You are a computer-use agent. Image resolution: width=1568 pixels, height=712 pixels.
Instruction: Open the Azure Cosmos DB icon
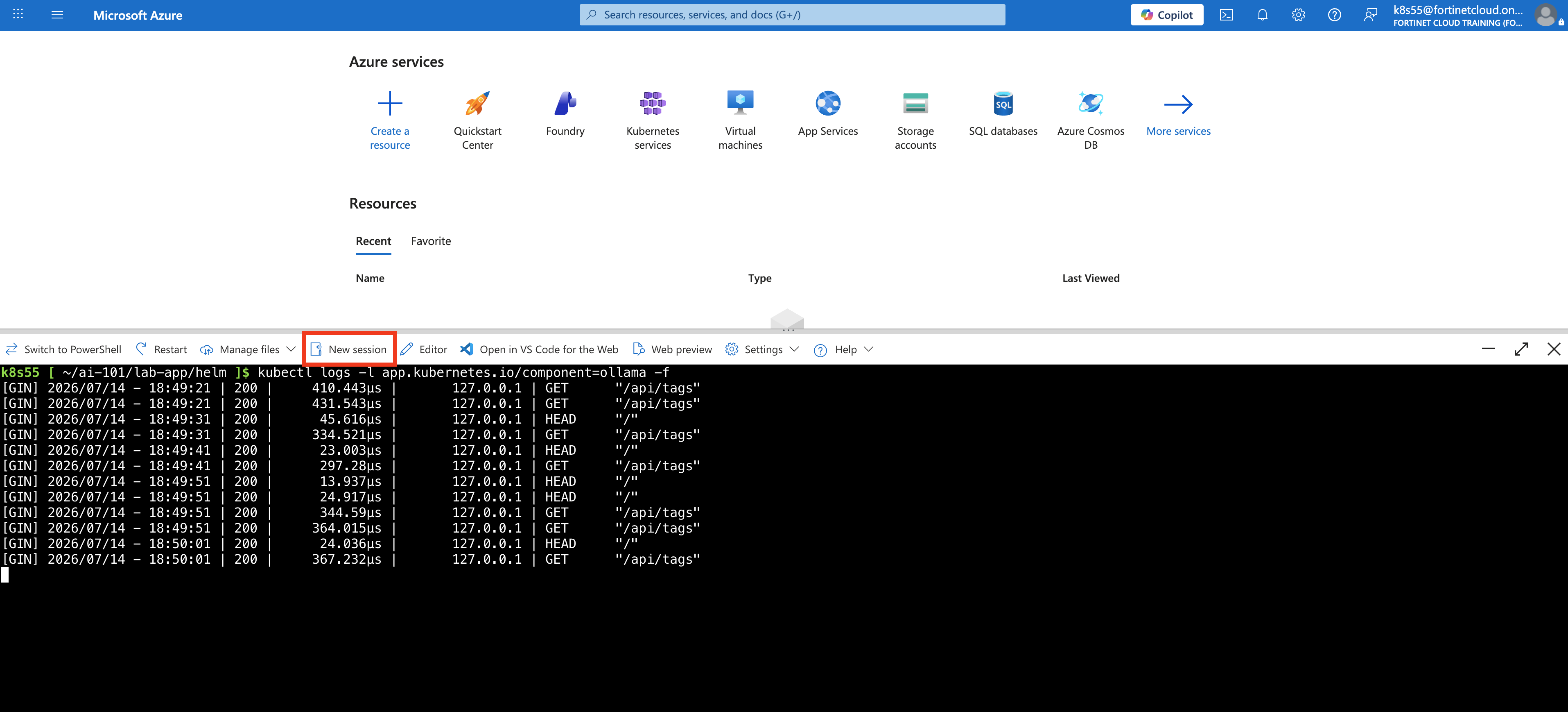click(x=1091, y=104)
